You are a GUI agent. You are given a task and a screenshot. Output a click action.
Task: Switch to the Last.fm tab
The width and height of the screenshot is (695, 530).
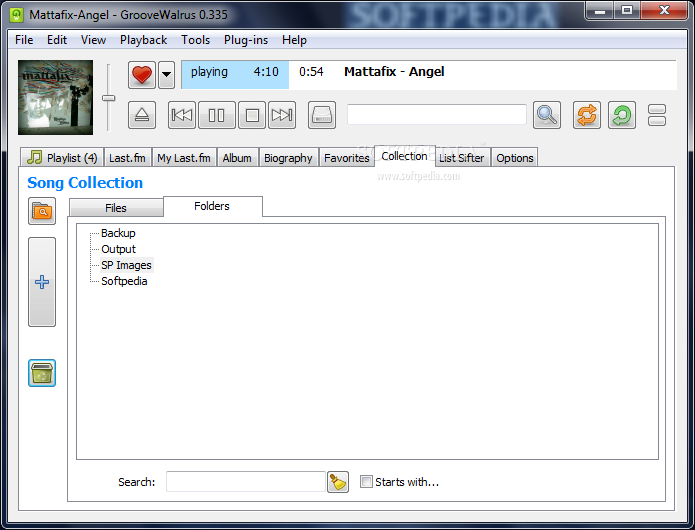[x=127, y=158]
